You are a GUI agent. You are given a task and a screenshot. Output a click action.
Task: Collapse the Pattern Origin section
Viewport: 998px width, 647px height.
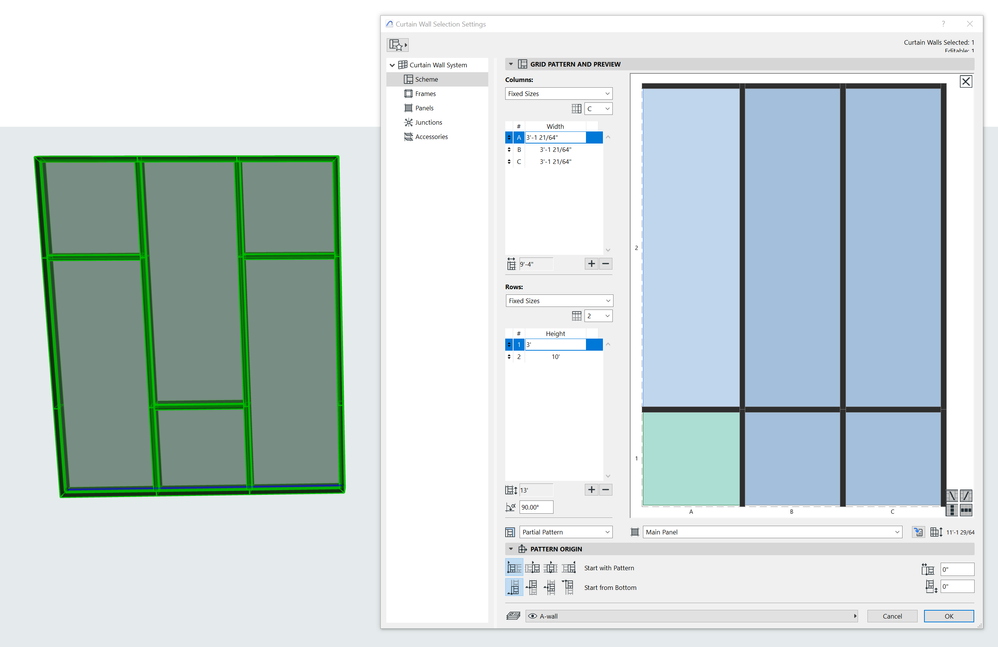pyautogui.click(x=510, y=549)
